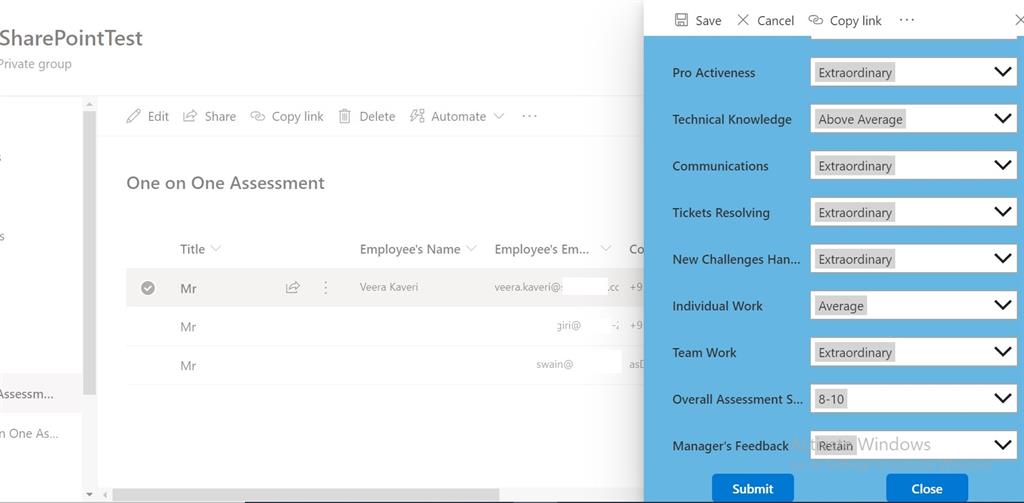
Task: Click share icon in Veera Kaveri row
Action: pyautogui.click(x=293, y=287)
